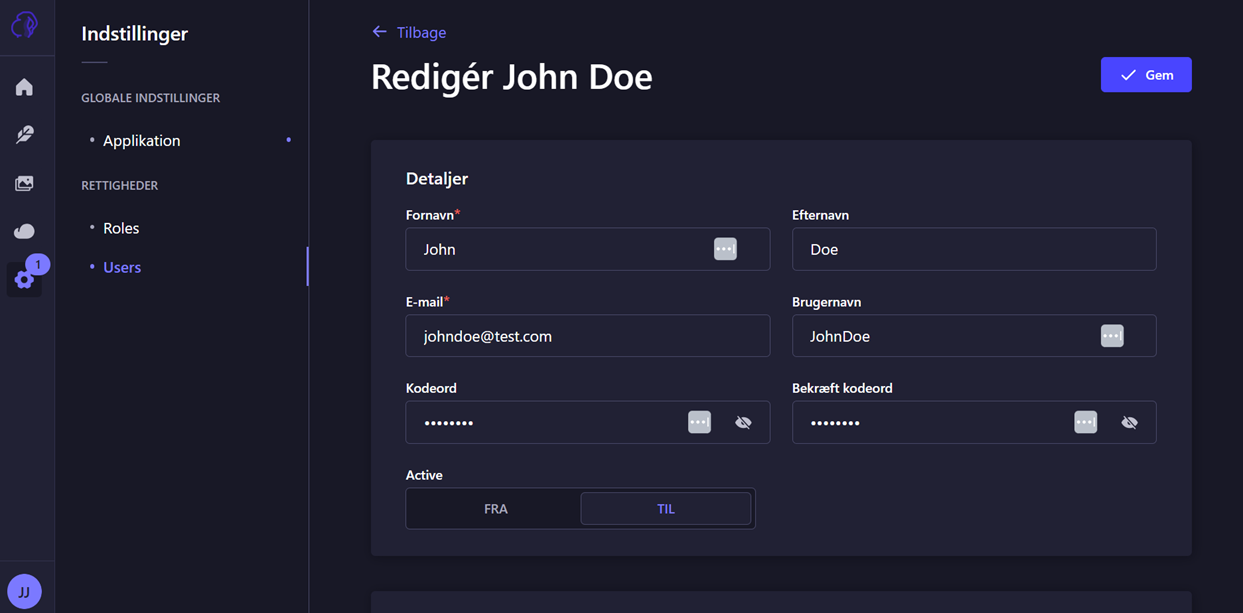
Task: Click the JJ user avatar
Action: (x=24, y=591)
